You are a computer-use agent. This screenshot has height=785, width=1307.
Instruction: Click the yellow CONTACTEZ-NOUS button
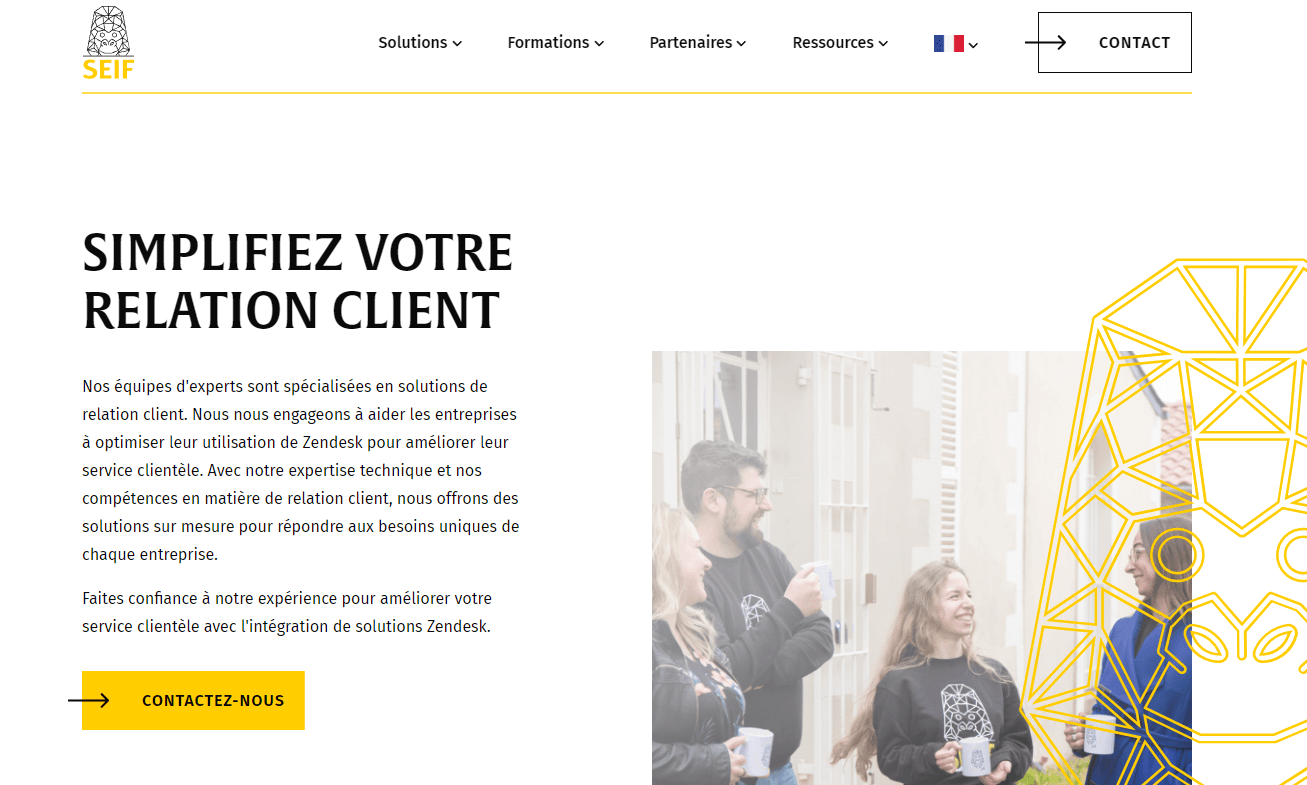193,700
